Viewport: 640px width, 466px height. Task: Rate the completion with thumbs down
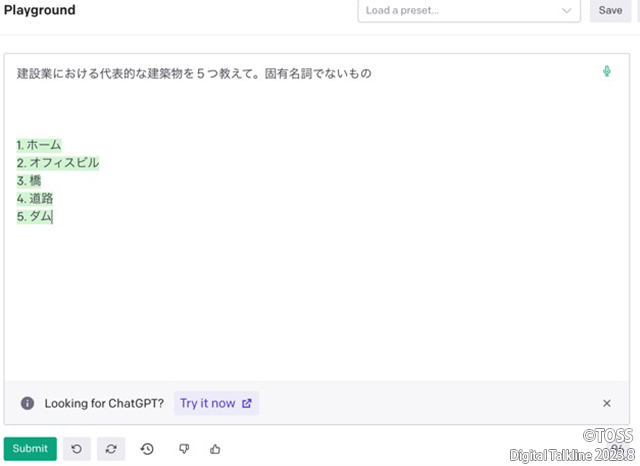(x=183, y=449)
